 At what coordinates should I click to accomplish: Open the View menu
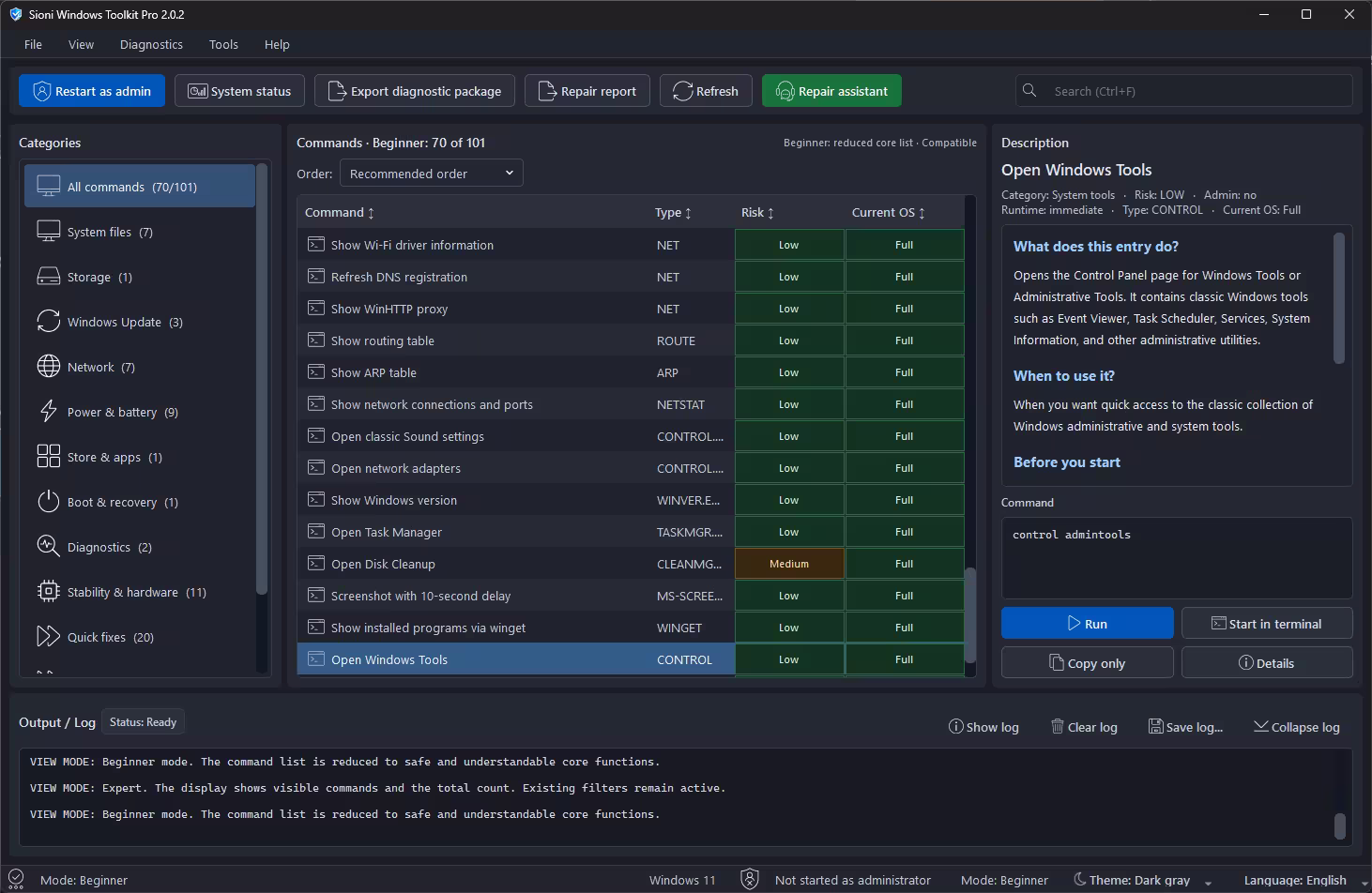point(82,44)
